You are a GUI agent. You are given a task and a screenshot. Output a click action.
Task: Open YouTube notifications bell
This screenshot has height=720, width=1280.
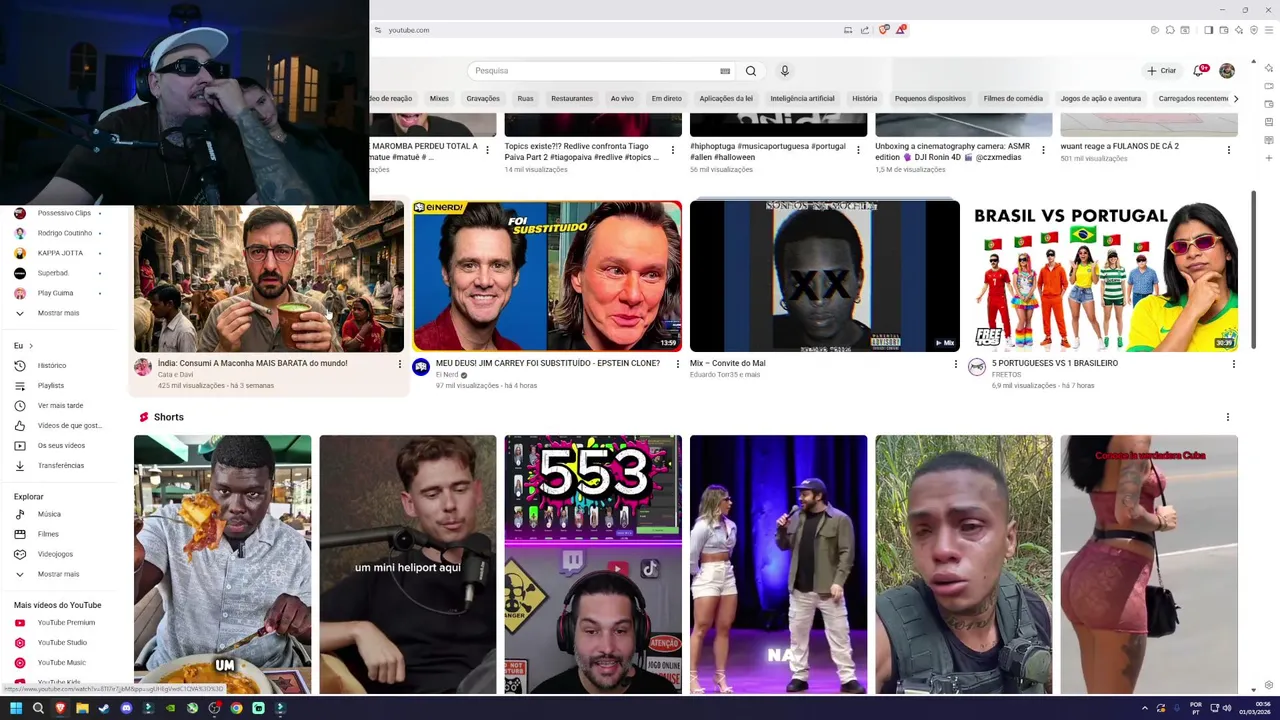[x=1199, y=71]
